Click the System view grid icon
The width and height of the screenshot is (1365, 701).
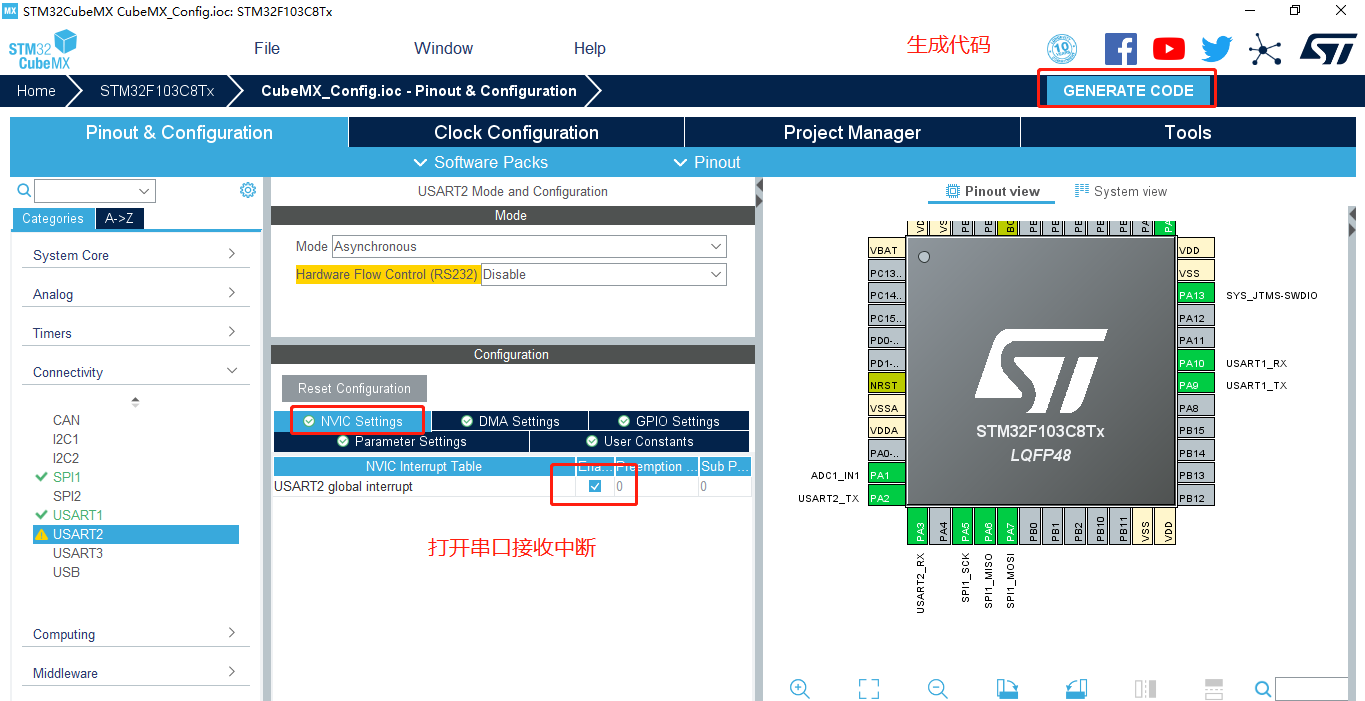(1082, 191)
